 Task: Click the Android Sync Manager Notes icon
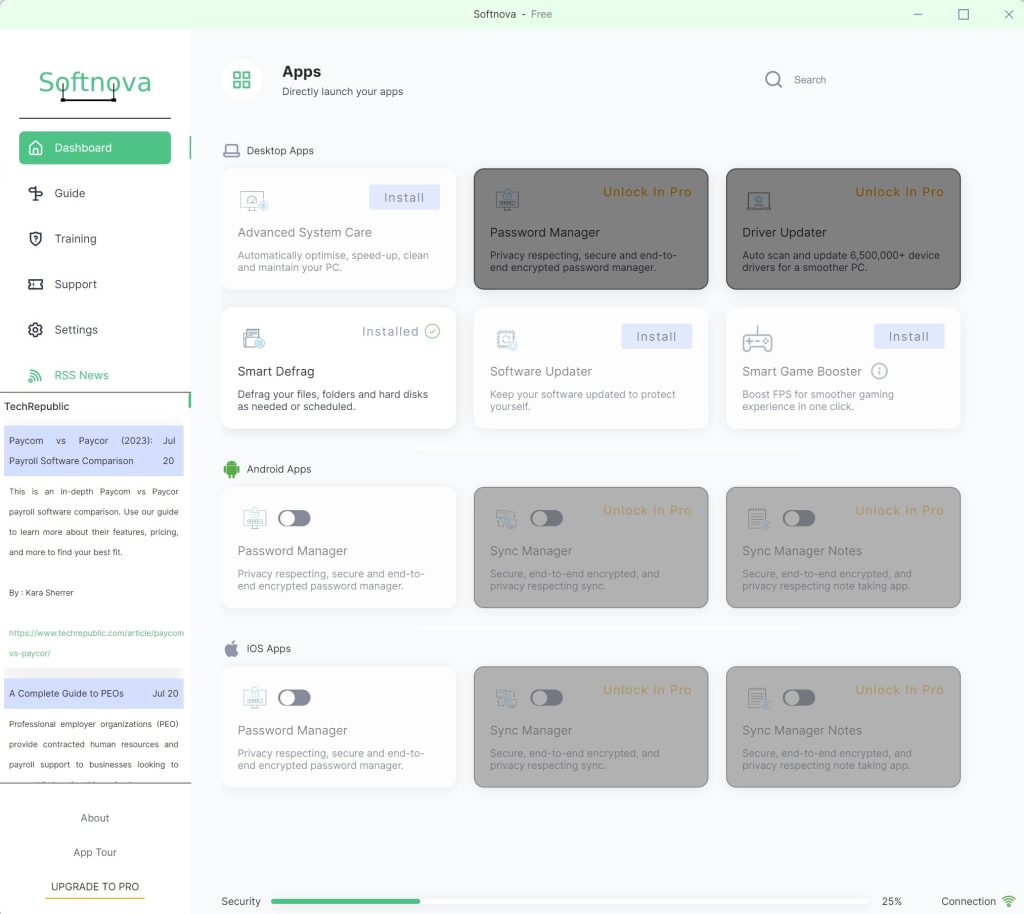pyautogui.click(x=758, y=519)
